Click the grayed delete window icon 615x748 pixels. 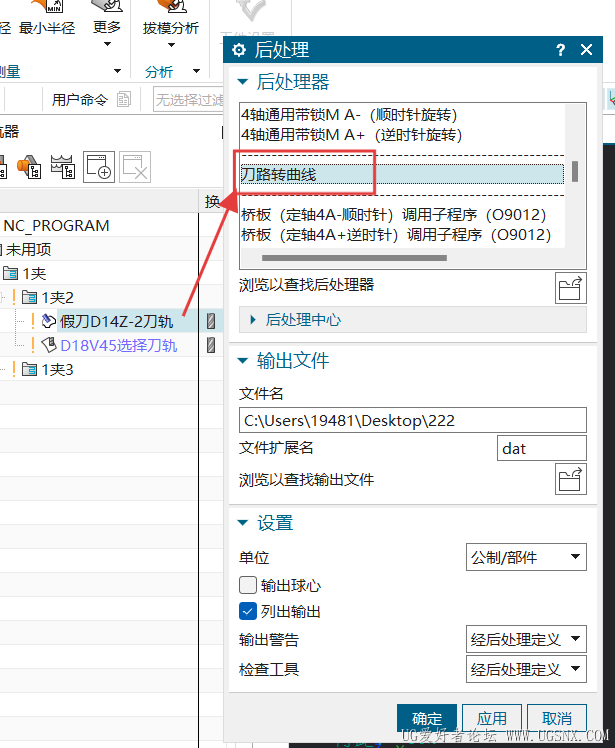tap(135, 167)
